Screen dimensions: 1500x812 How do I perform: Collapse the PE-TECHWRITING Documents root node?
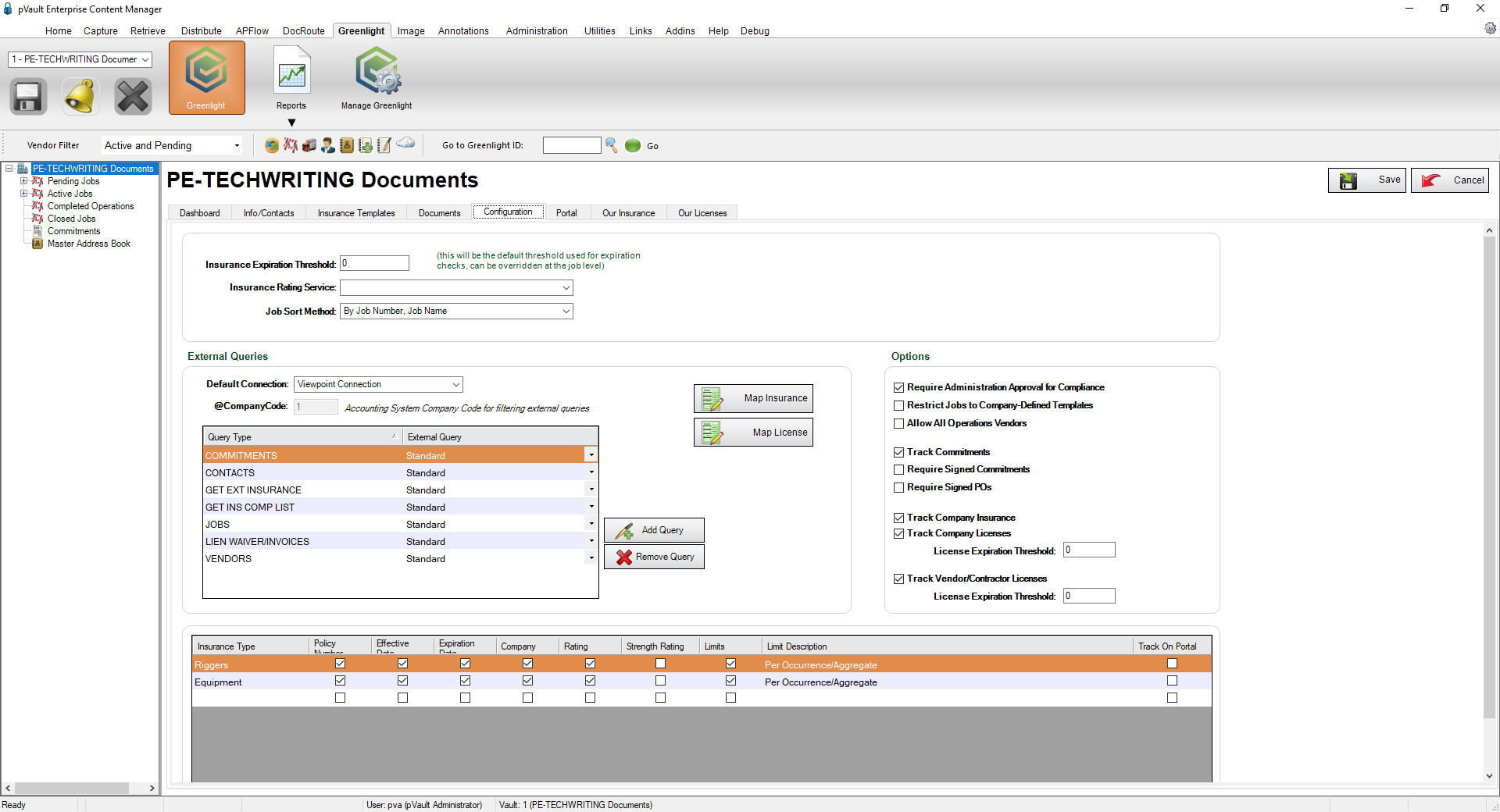coord(9,169)
